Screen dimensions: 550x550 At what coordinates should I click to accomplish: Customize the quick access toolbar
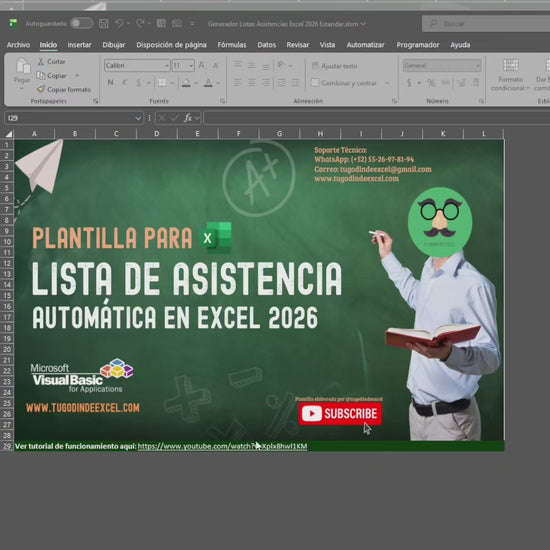coord(192,24)
